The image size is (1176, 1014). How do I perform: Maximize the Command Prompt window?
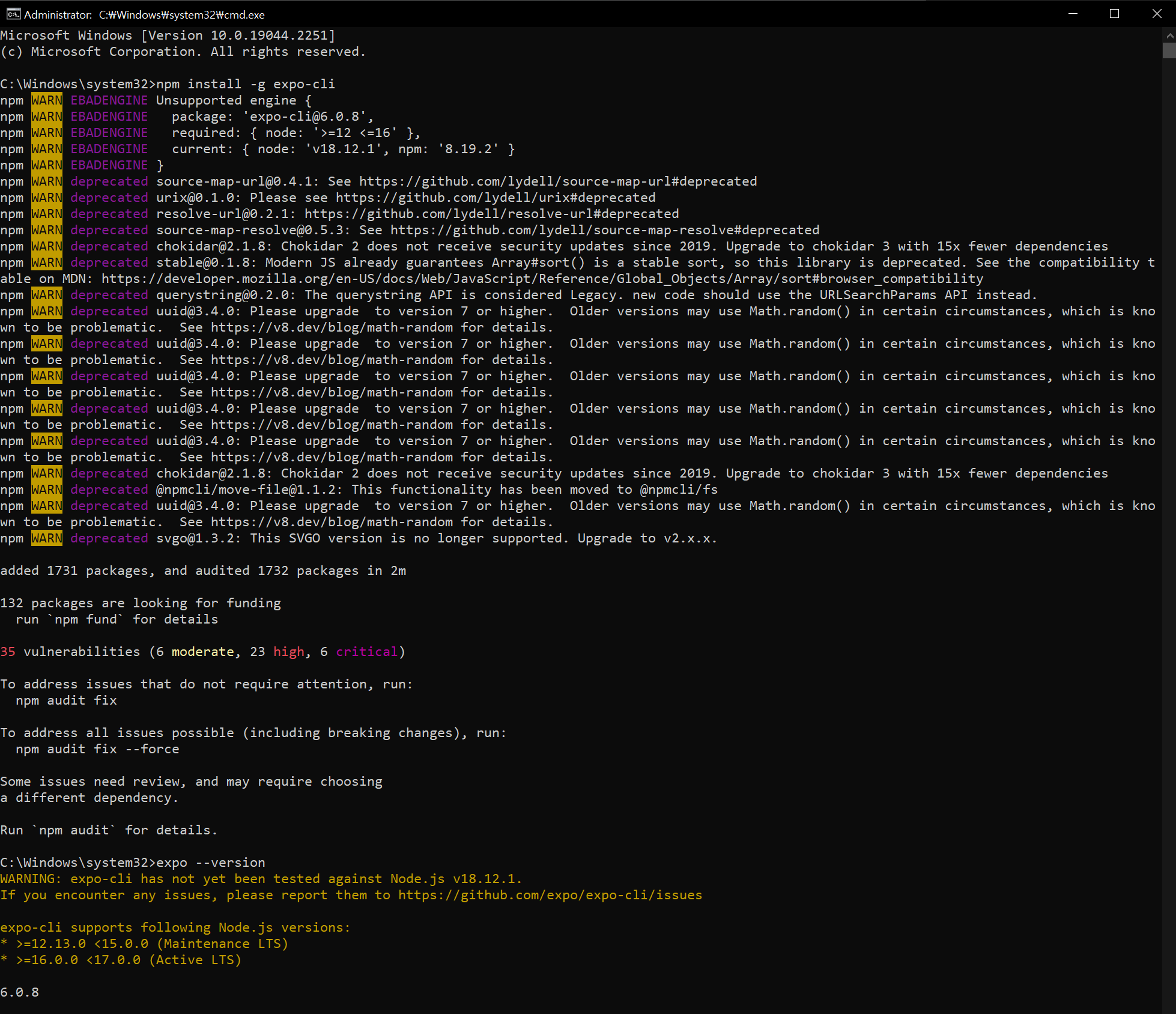click(x=1114, y=14)
